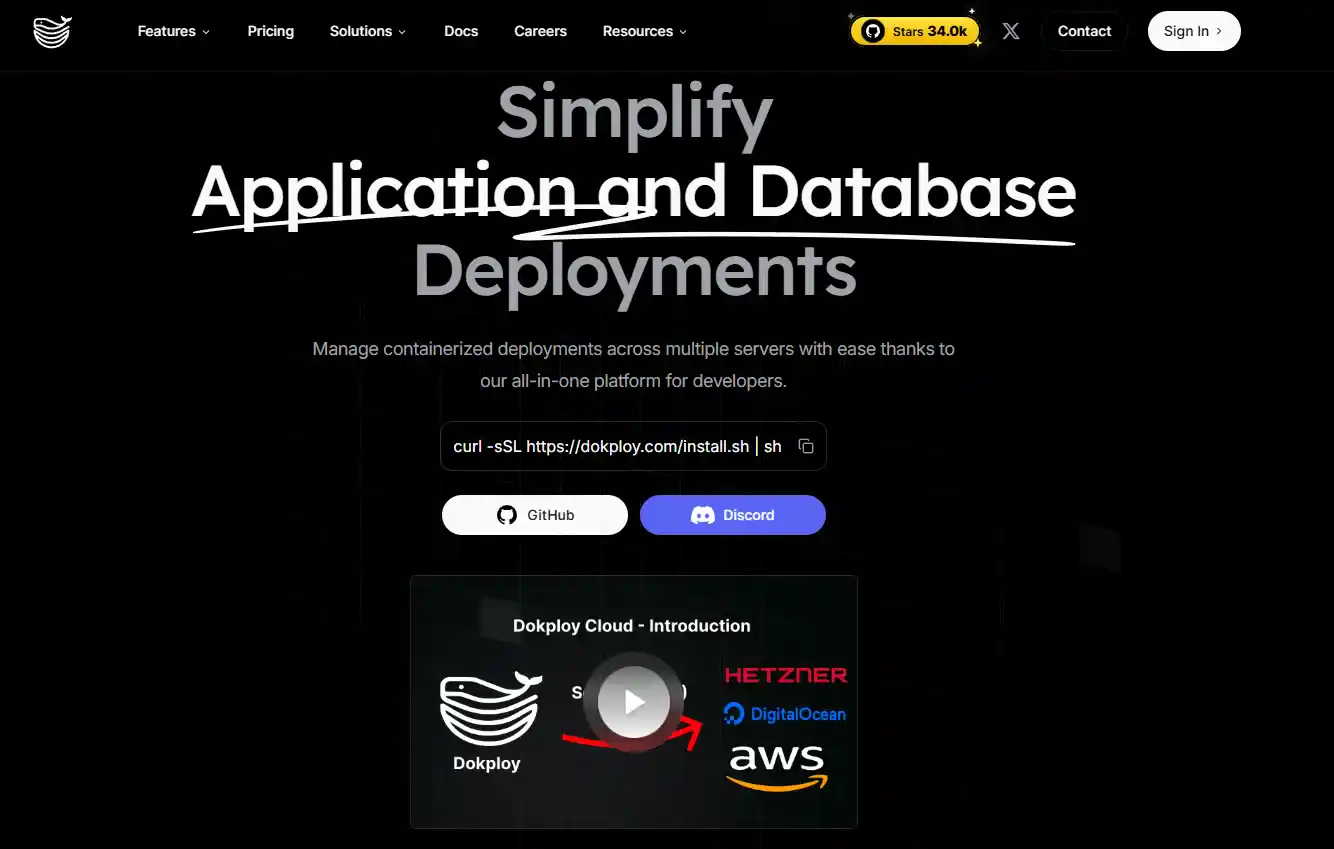Viewport: 1334px width, 849px height.
Task: Click the Dokploy whale logo in the navbar
Action: (x=52, y=31)
